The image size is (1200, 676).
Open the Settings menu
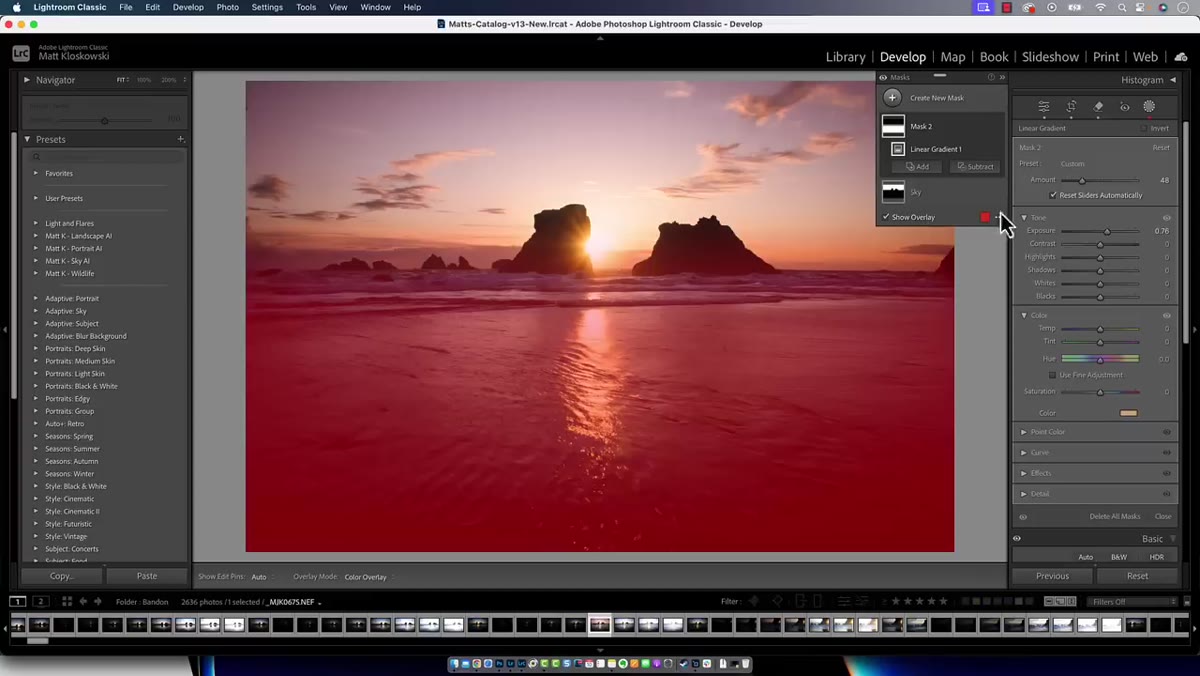(267, 7)
